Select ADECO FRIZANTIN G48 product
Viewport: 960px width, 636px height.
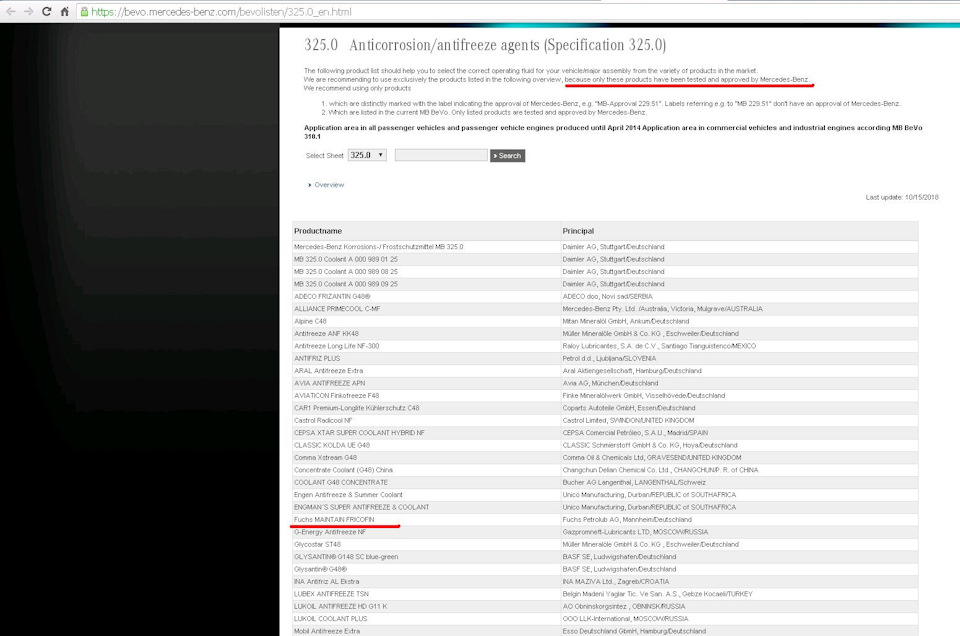pos(332,296)
